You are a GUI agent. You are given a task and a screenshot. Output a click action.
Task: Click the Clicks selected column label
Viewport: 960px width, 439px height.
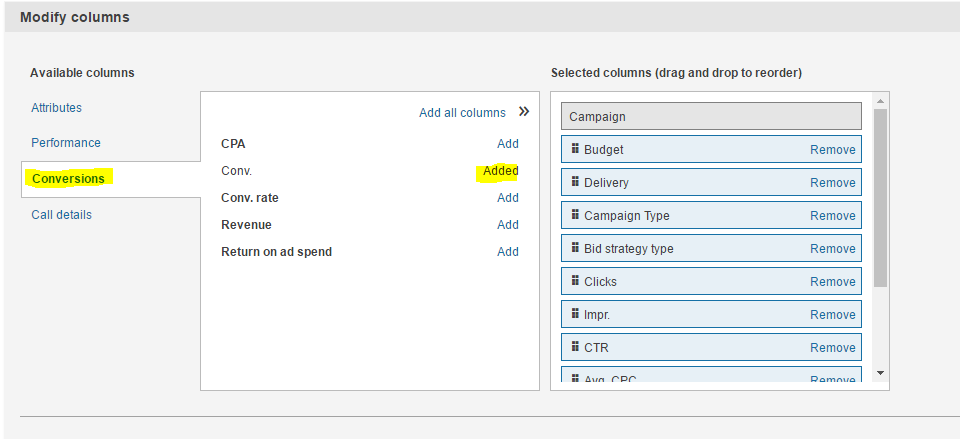[x=601, y=282]
